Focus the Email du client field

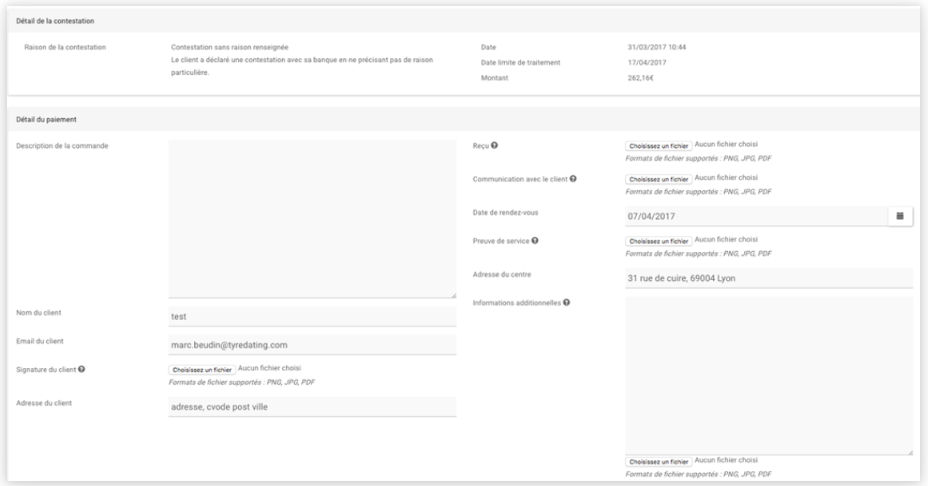pyautogui.click(x=312, y=345)
